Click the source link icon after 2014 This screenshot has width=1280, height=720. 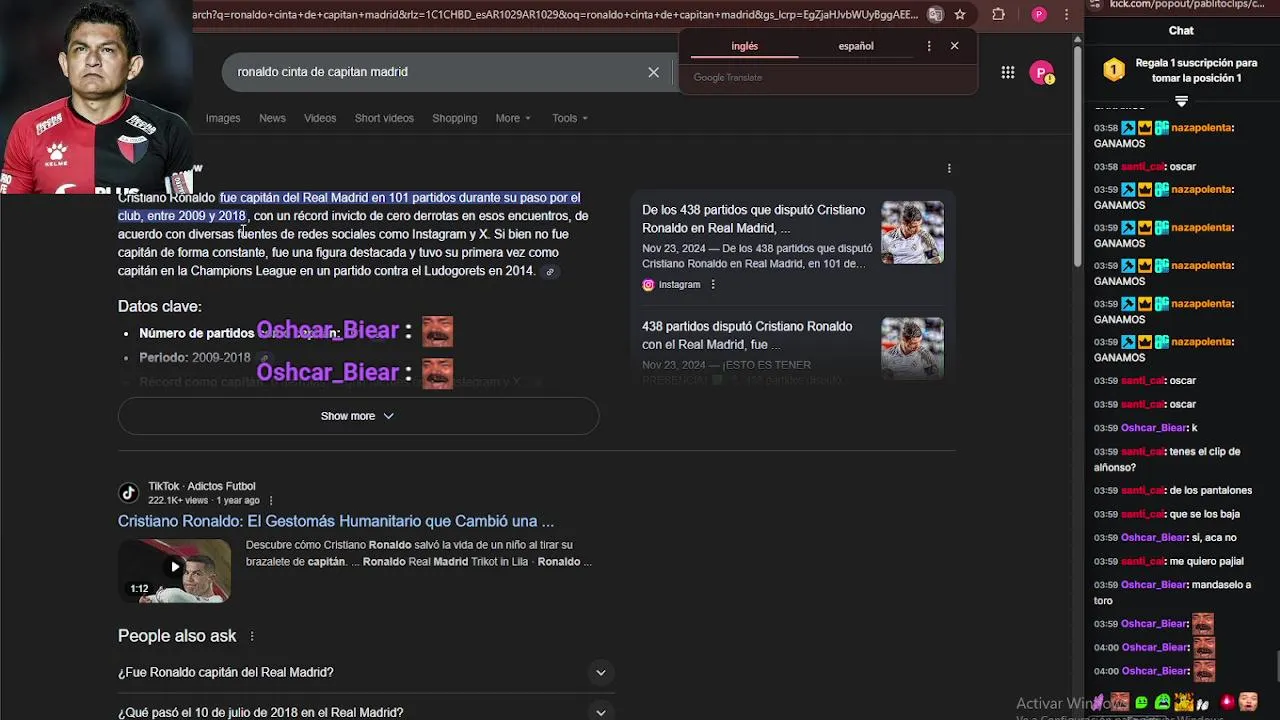[549, 272]
